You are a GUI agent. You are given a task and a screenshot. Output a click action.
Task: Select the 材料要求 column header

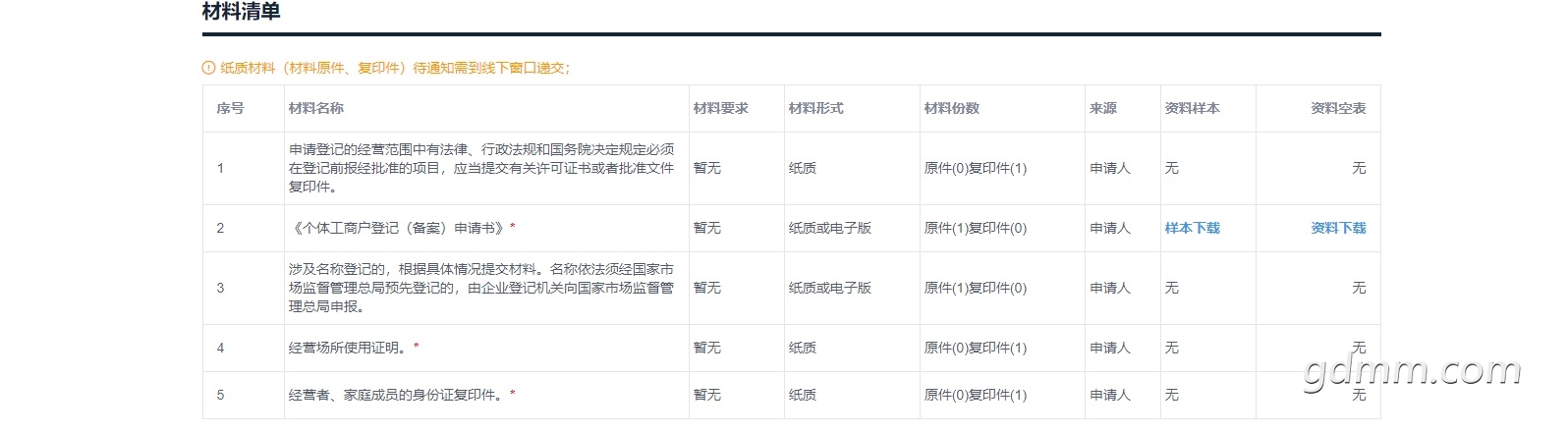click(x=720, y=108)
